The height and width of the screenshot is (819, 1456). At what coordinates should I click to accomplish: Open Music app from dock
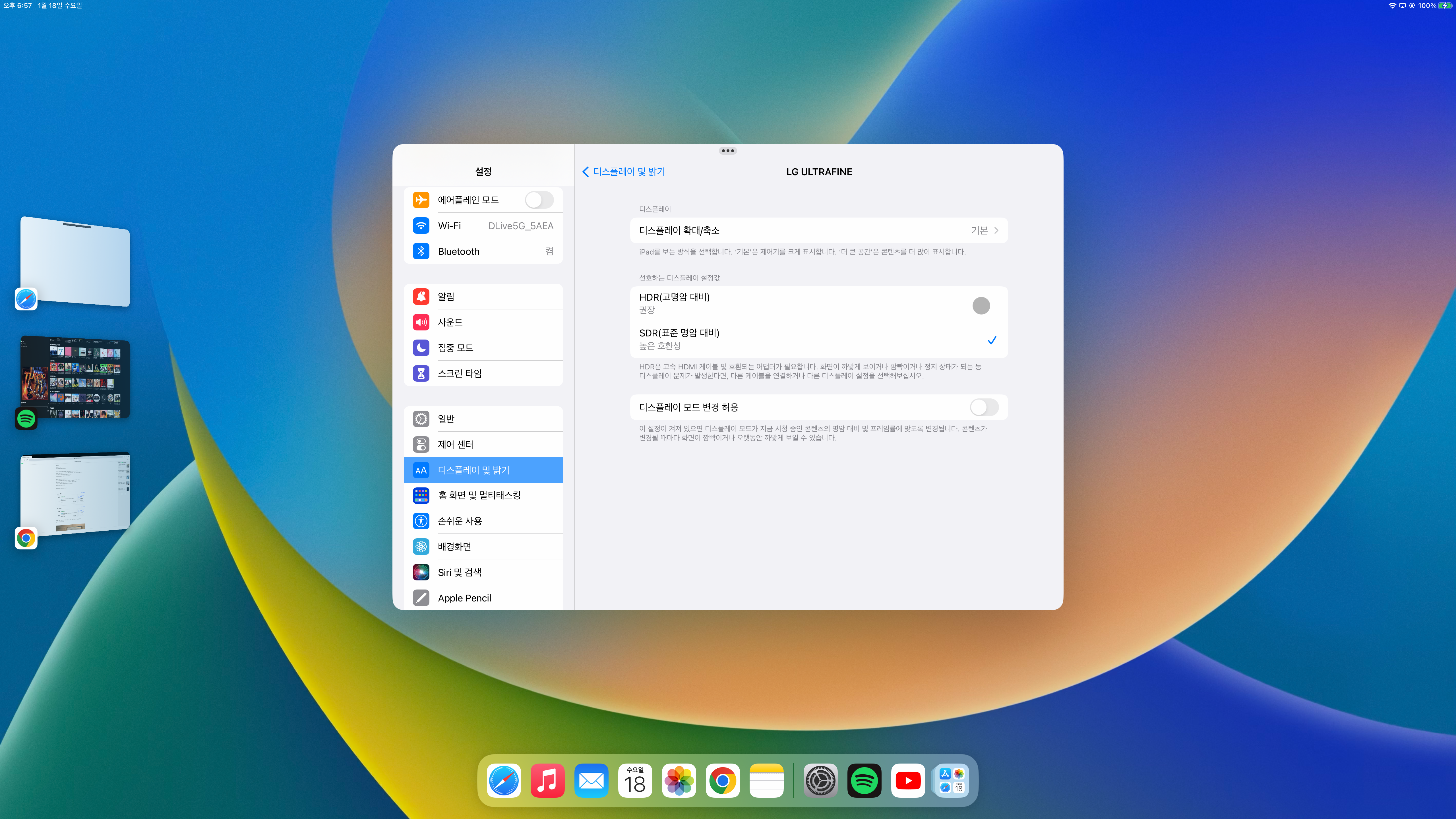coord(547,781)
